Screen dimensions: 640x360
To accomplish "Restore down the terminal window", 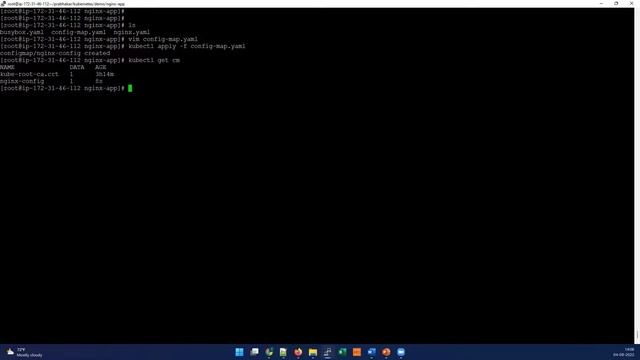I will tap(616, 4).
